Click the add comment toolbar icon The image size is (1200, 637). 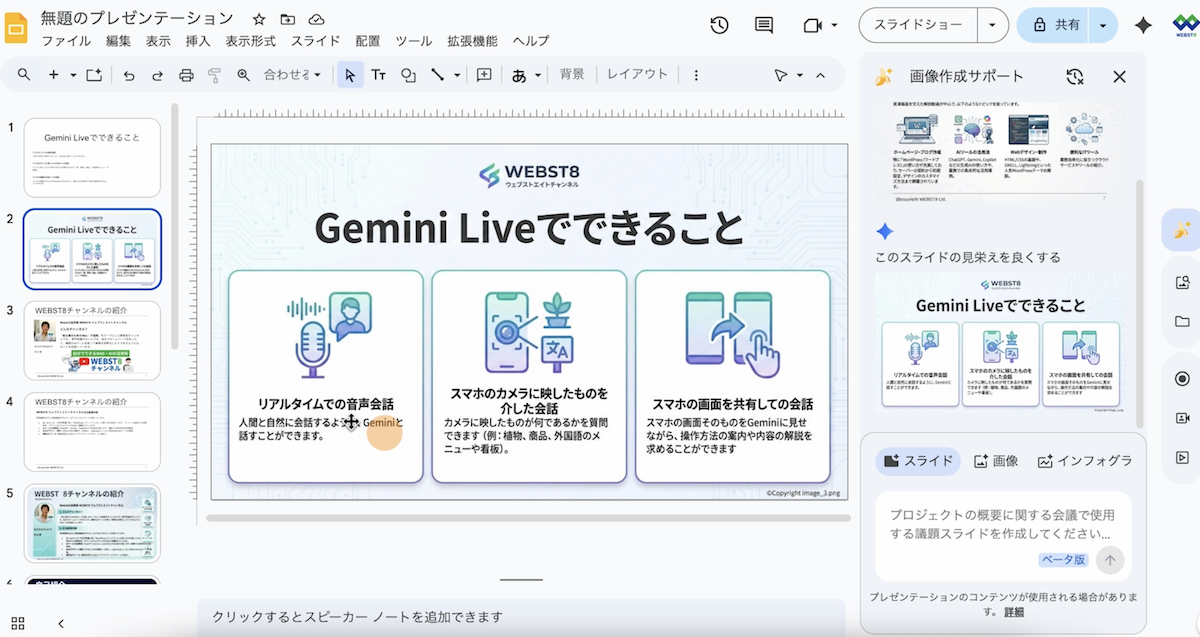pyautogui.click(x=484, y=75)
